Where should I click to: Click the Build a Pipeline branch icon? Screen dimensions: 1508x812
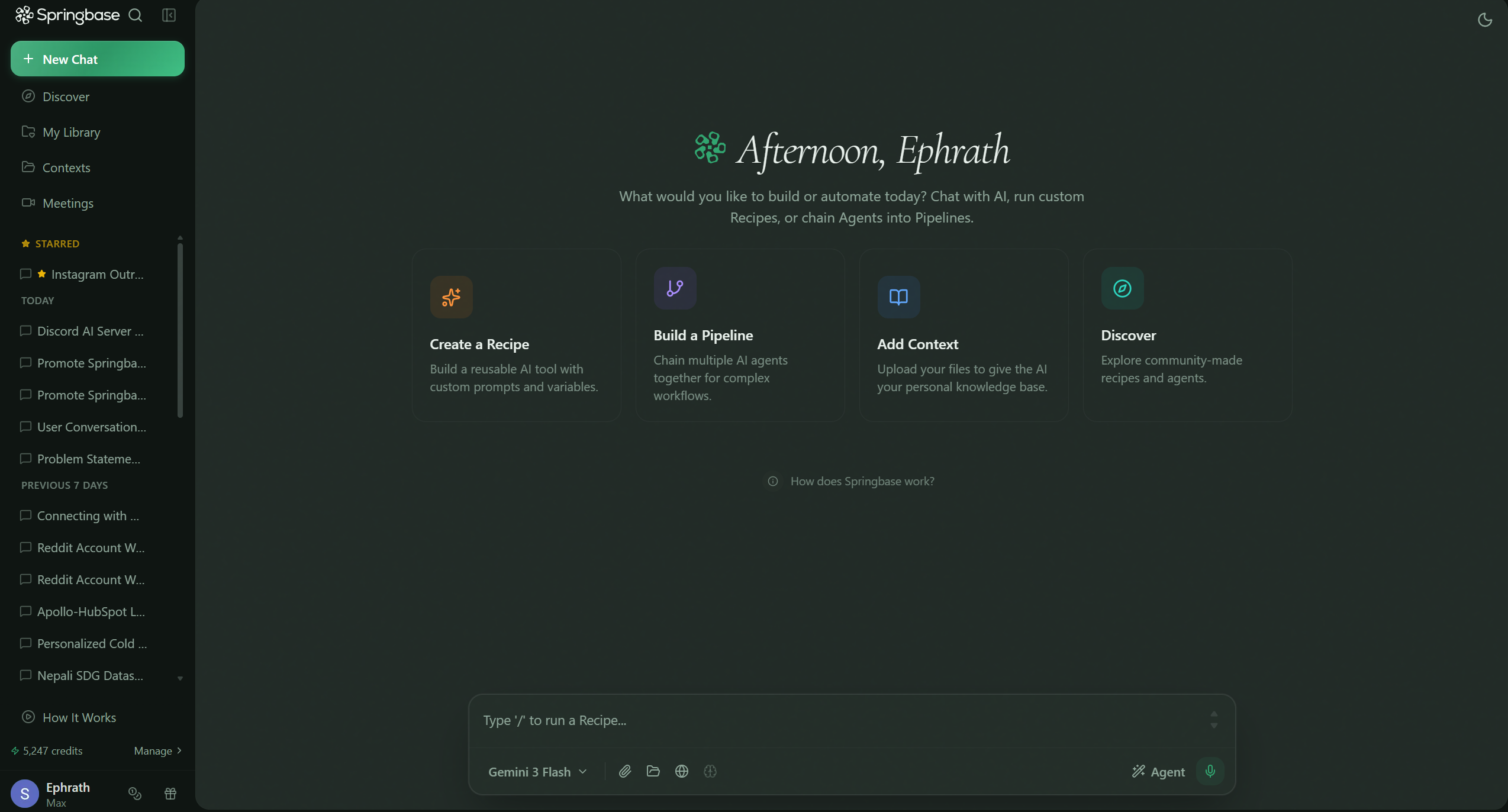coord(675,288)
